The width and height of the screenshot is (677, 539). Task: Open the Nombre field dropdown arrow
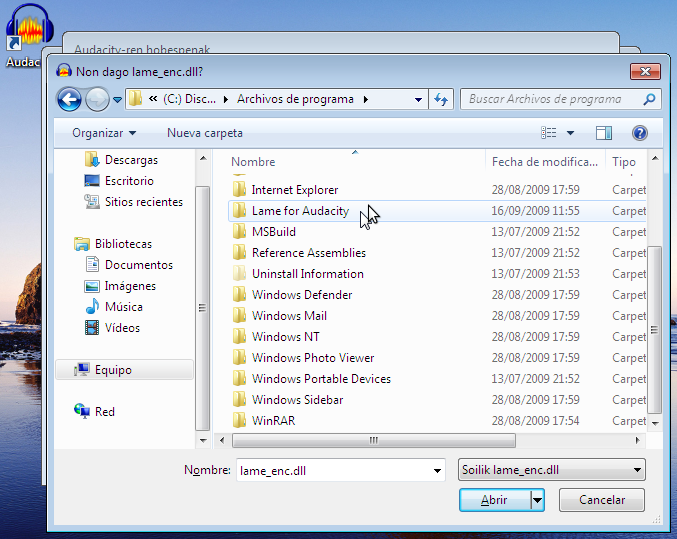437,471
